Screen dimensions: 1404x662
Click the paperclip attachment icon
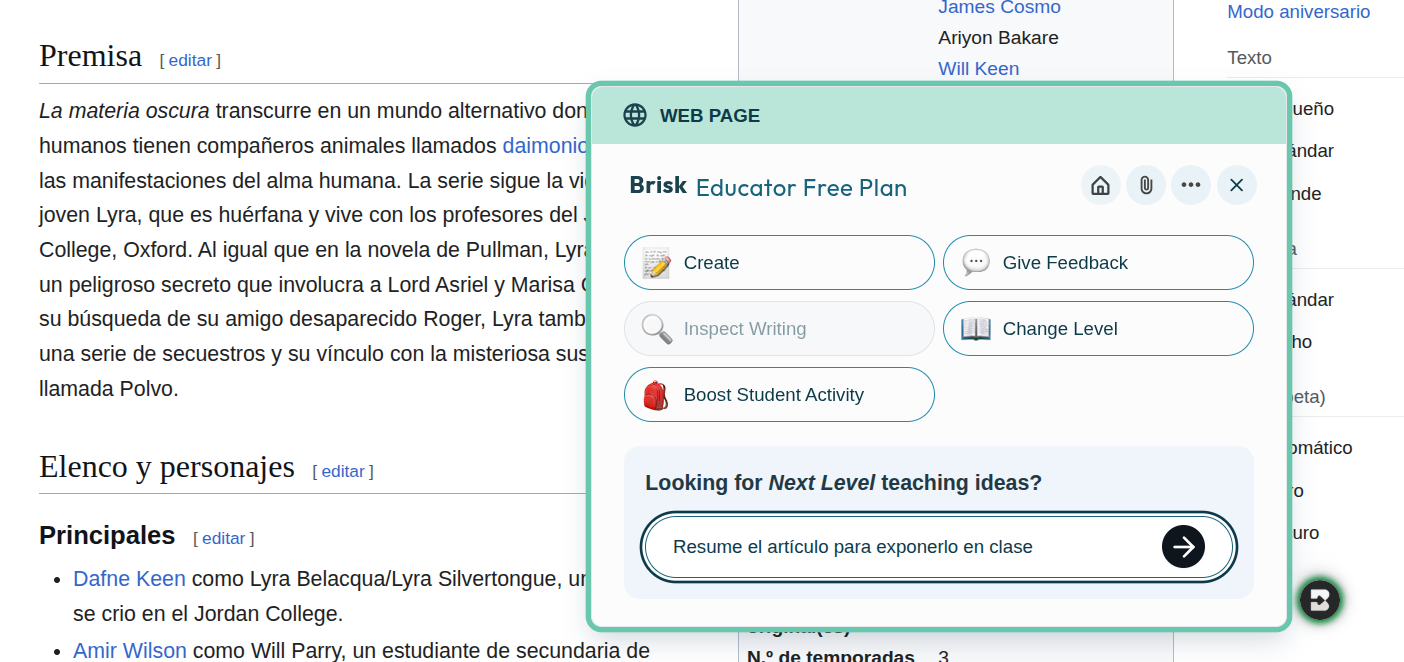(1146, 185)
